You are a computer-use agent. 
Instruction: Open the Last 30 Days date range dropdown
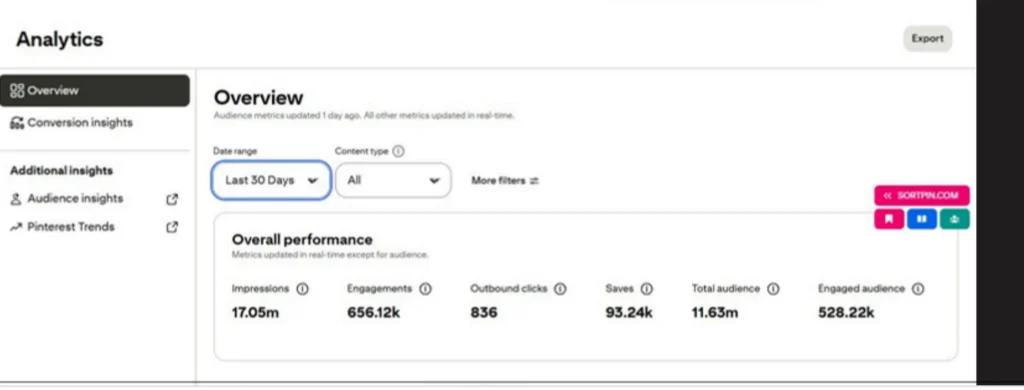click(x=271, y=180)
